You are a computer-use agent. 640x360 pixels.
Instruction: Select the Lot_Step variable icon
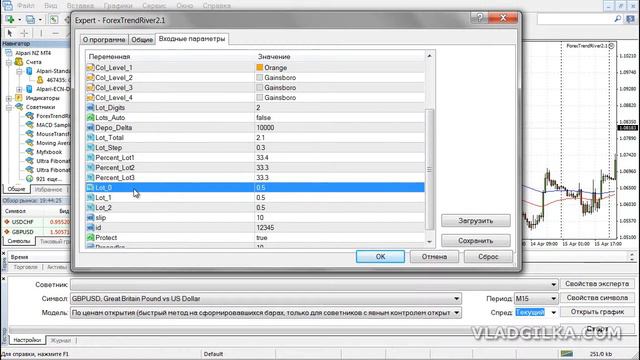pyautogui.click(x=91, y=147)
